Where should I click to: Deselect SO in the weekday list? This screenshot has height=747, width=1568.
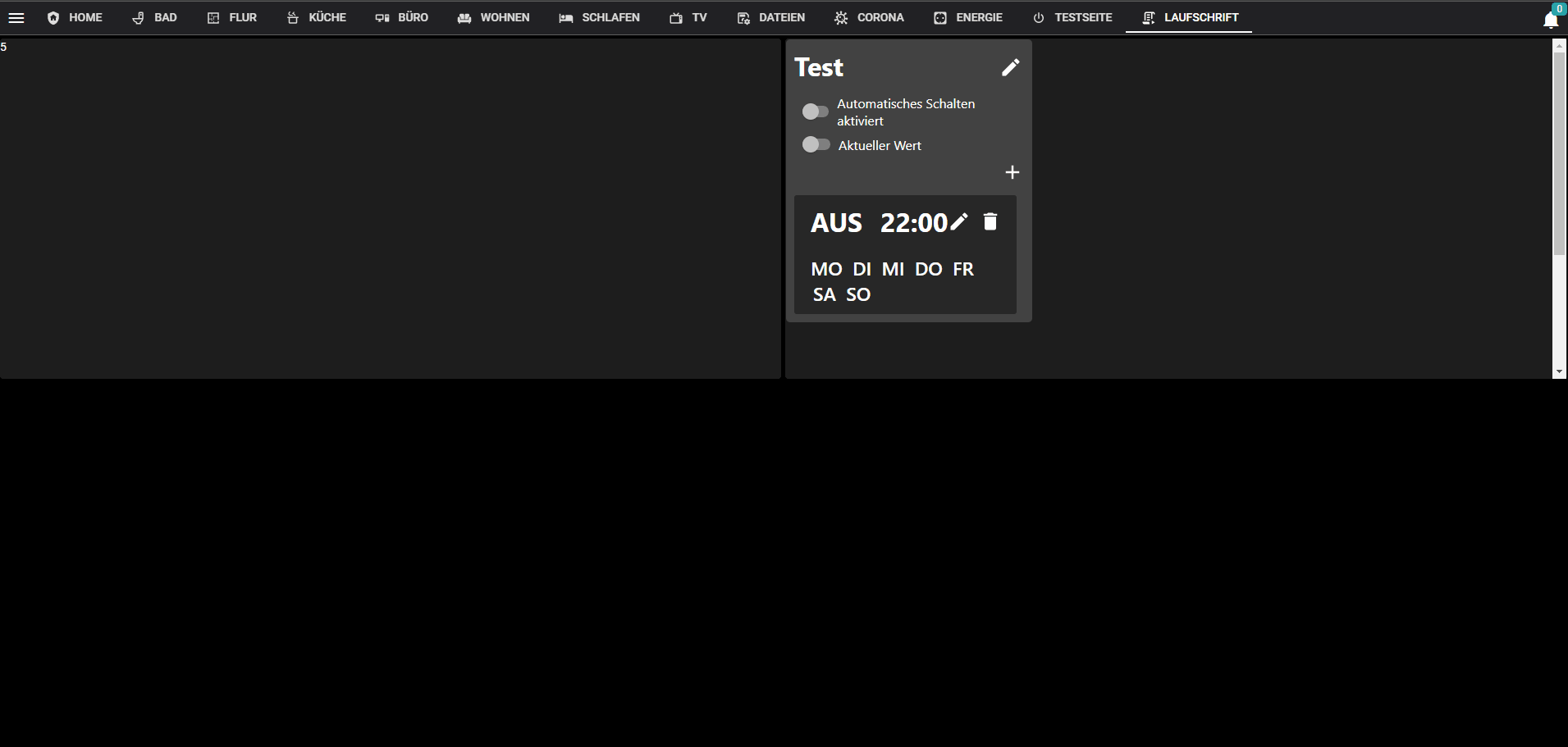coord(858,294)
